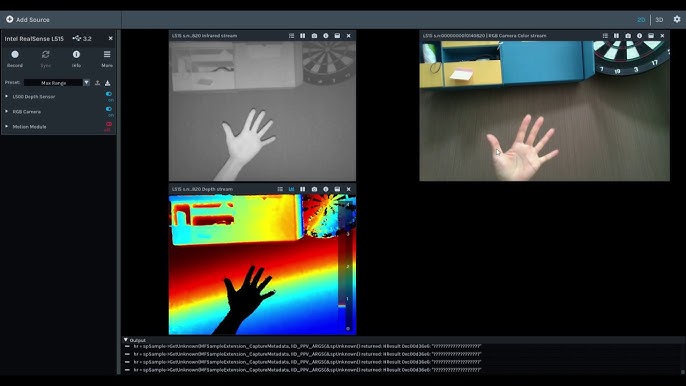Screen dimensions: 686x386
Task: Click the RGB Color stream image
Action: [x=545, y=111]
